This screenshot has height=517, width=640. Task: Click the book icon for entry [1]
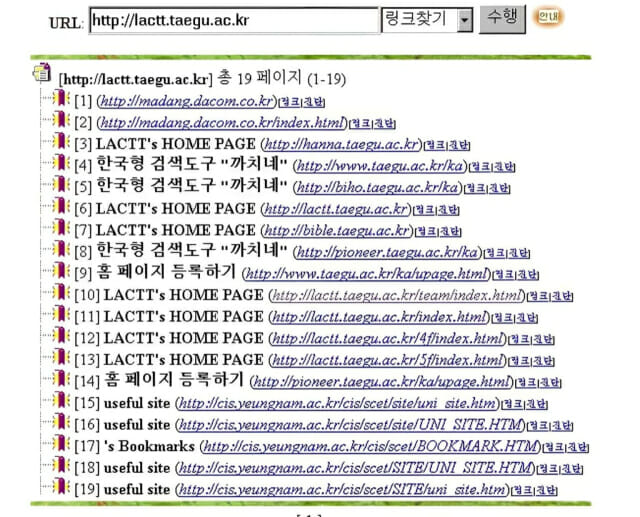(62, 100)
